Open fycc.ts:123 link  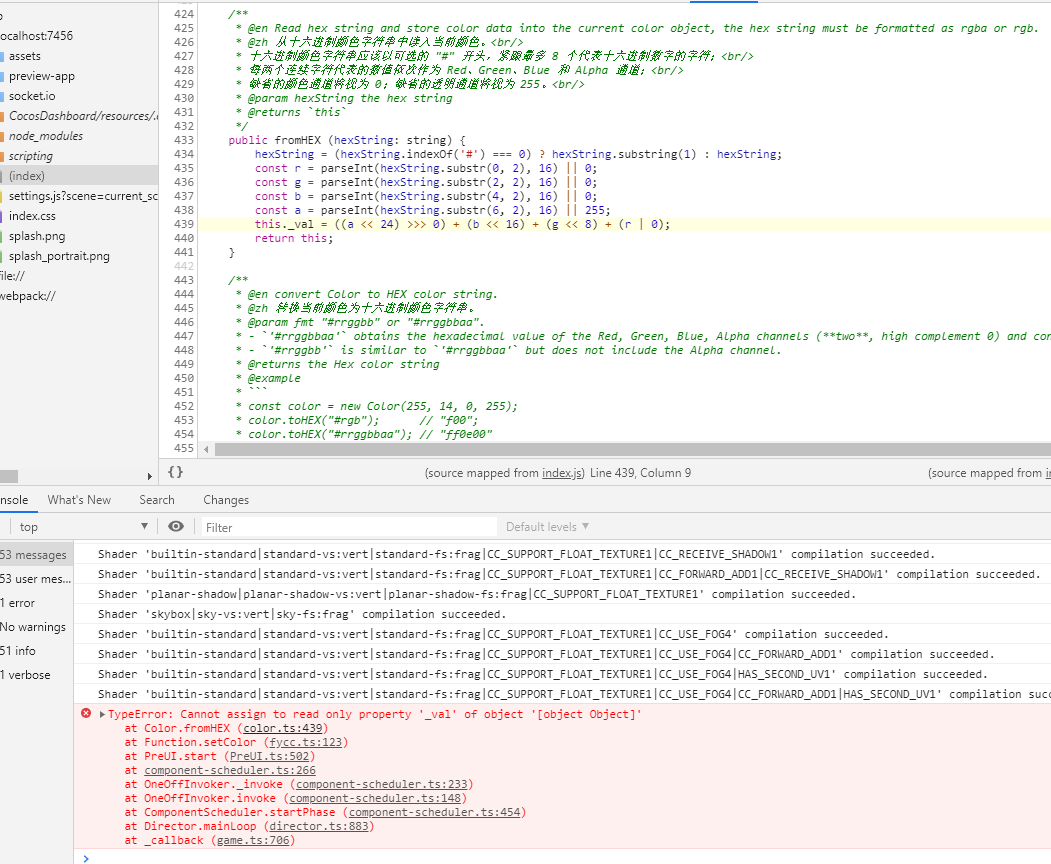(306, 743)
